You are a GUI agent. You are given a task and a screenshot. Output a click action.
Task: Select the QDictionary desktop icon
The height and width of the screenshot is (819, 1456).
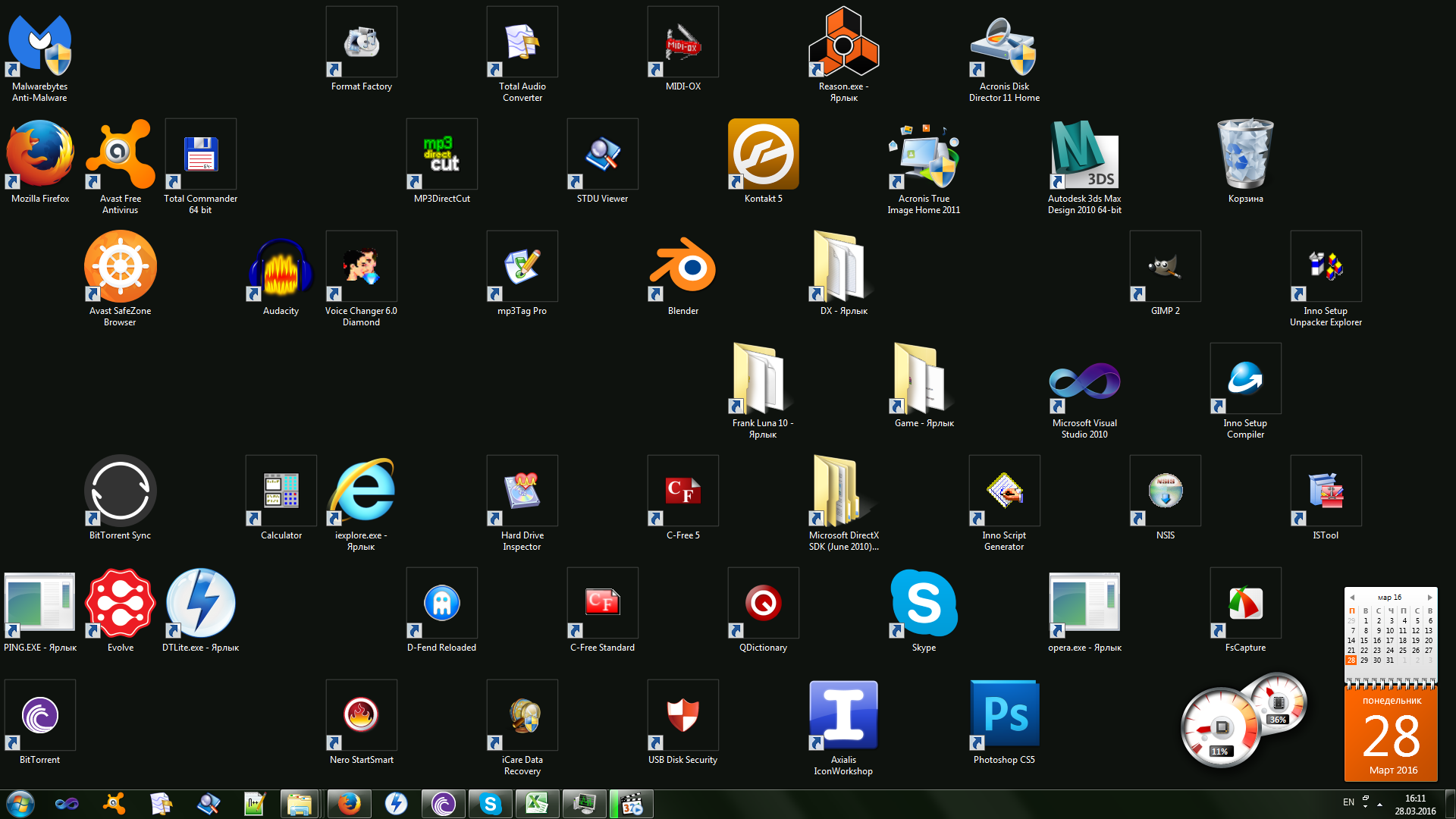[x=764, y=604]
